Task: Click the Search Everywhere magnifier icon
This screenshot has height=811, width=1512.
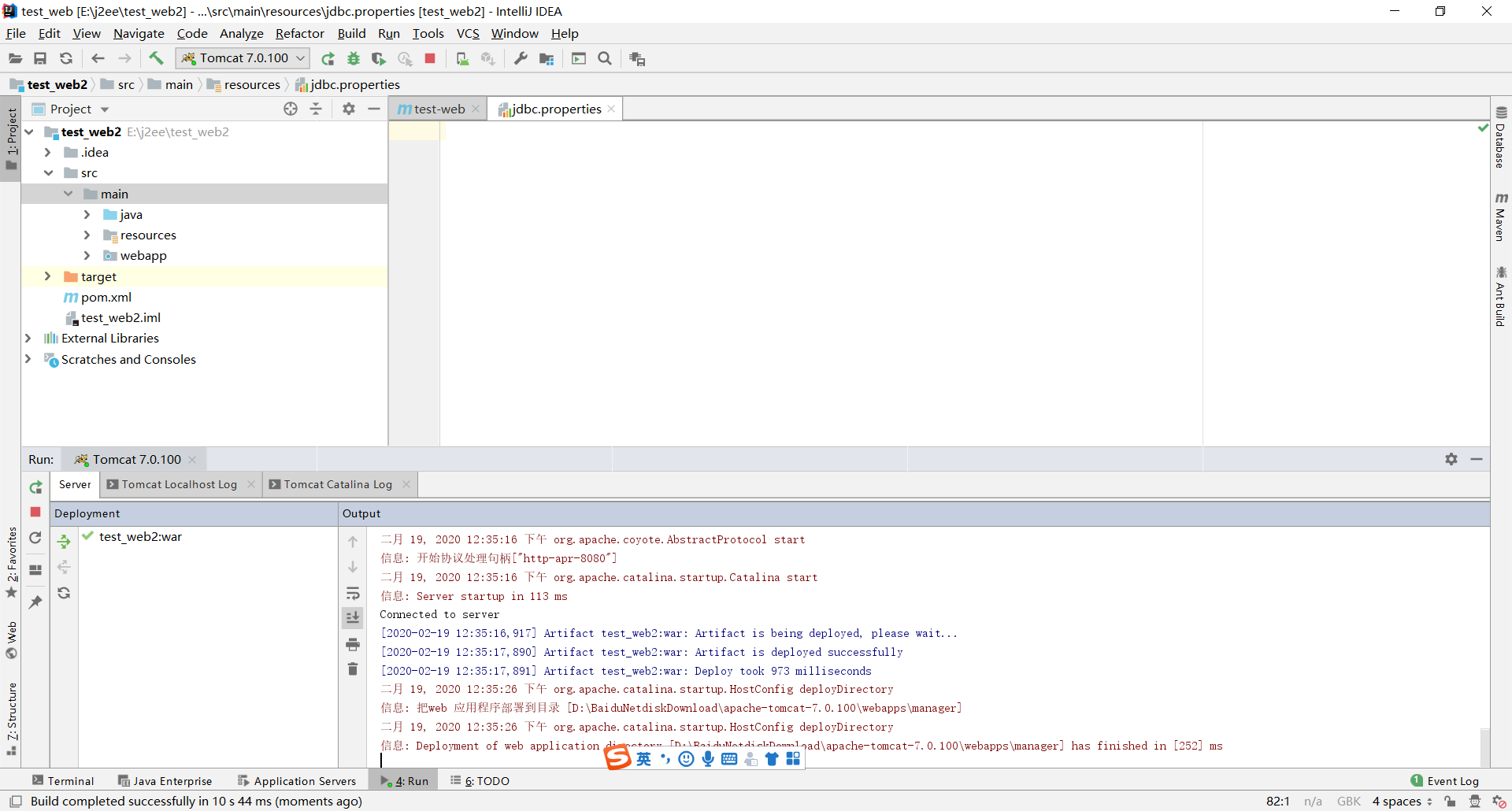Action: point(605,58)
